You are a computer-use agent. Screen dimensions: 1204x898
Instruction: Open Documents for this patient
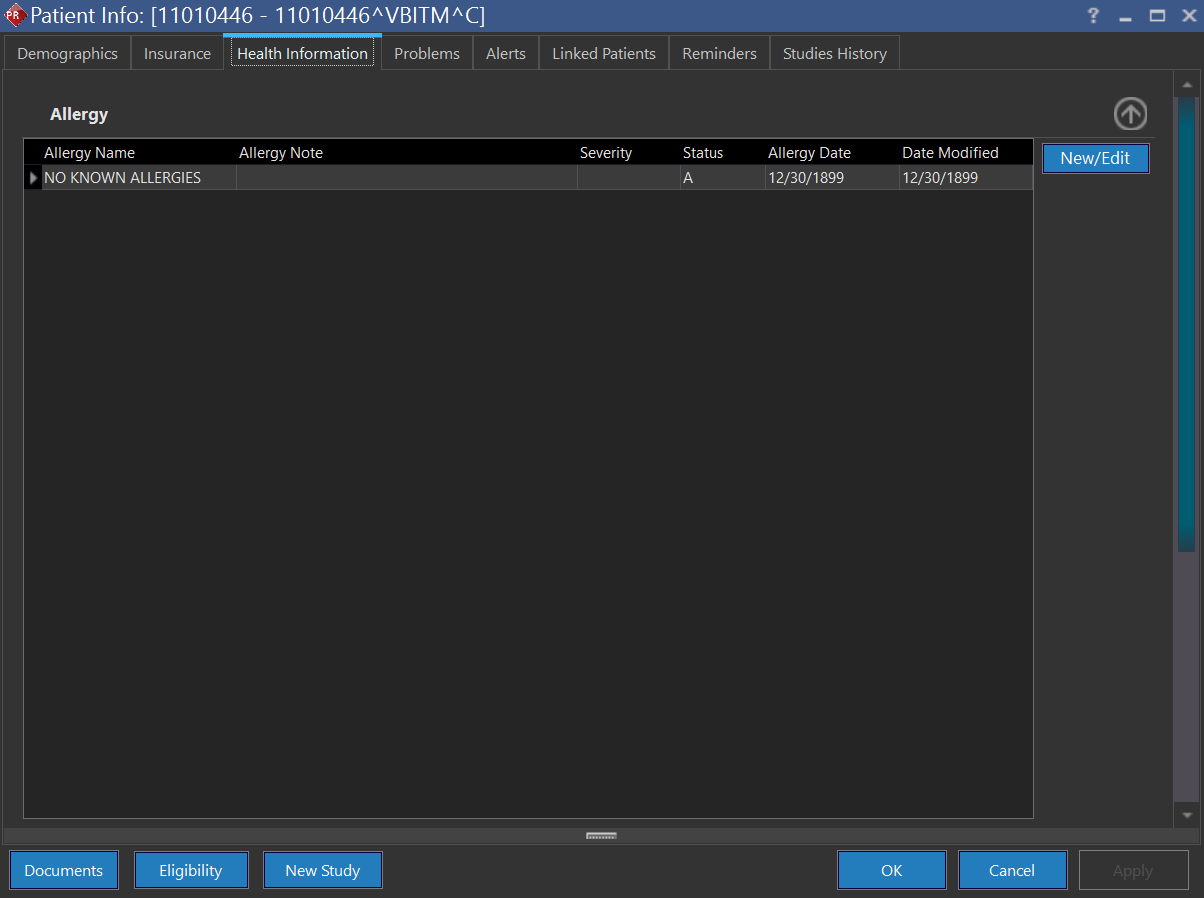tap(64, 870)
